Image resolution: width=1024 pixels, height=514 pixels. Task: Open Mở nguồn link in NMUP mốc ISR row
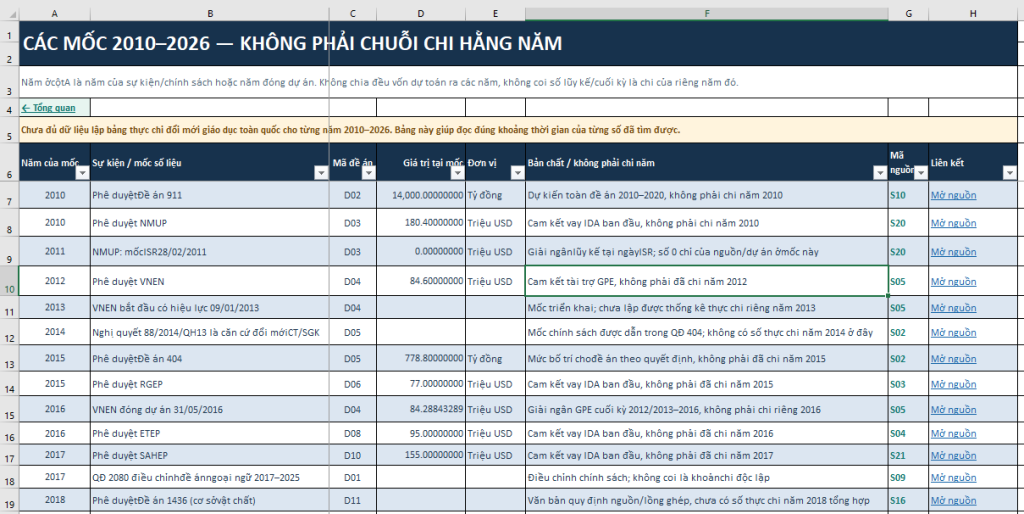(x=953, y=252)
